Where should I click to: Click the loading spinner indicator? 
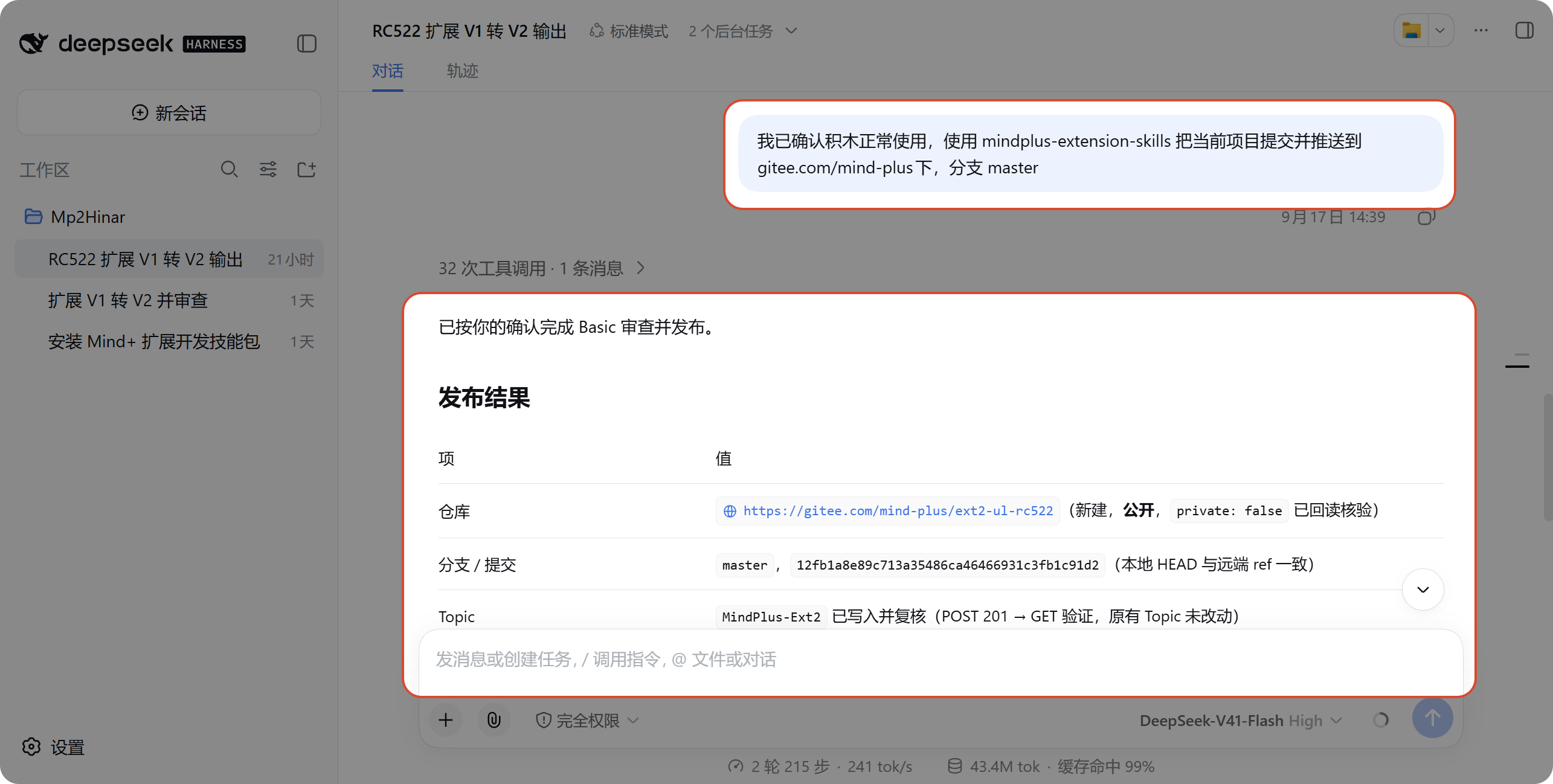1381,720
